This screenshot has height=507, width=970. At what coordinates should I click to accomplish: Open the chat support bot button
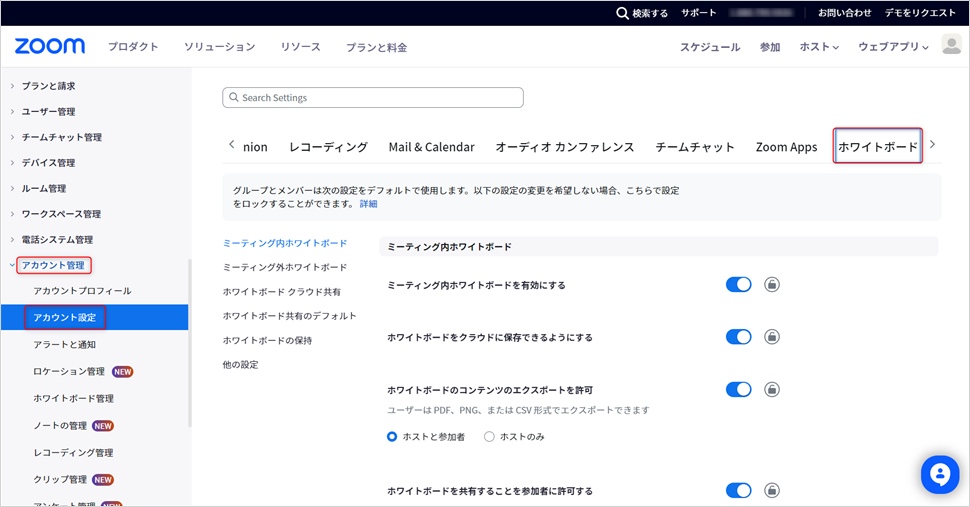coord(940,475)
